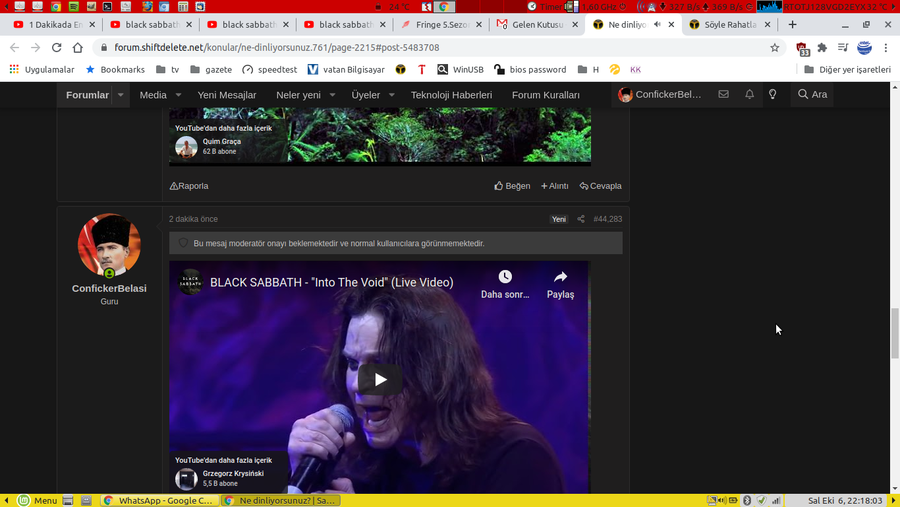Open the media control playlist icon

(843, 48)
